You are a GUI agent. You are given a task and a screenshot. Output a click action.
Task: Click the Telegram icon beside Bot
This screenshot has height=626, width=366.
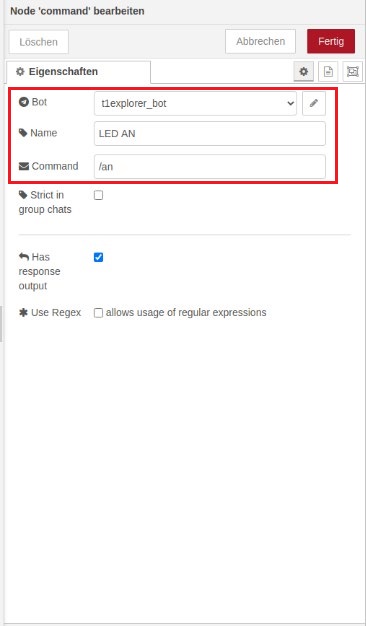point(24,102)
